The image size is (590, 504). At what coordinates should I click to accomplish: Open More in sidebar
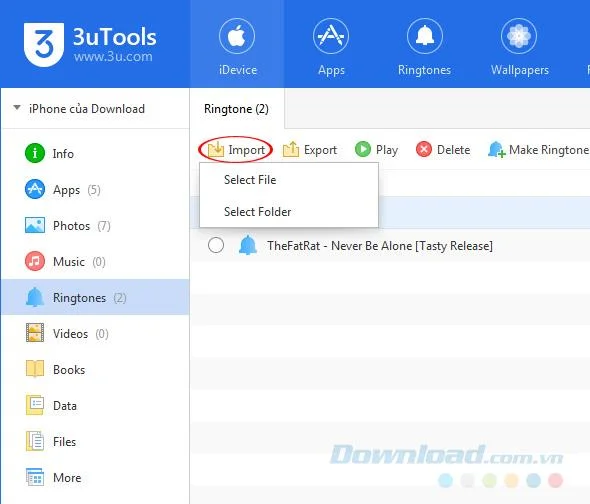[95, 477]
